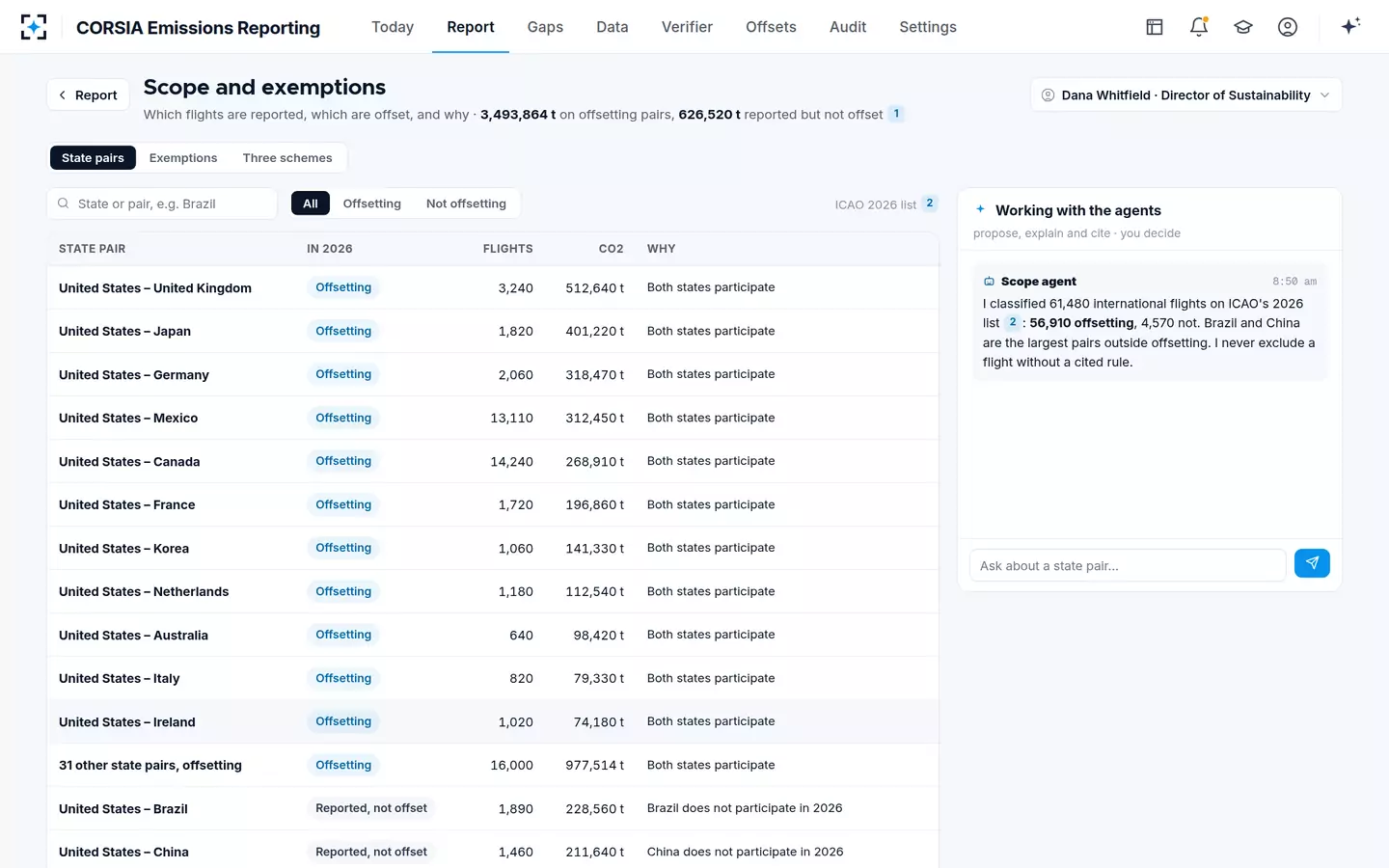Select the United States – Ireland row

[x=493, y=721]
